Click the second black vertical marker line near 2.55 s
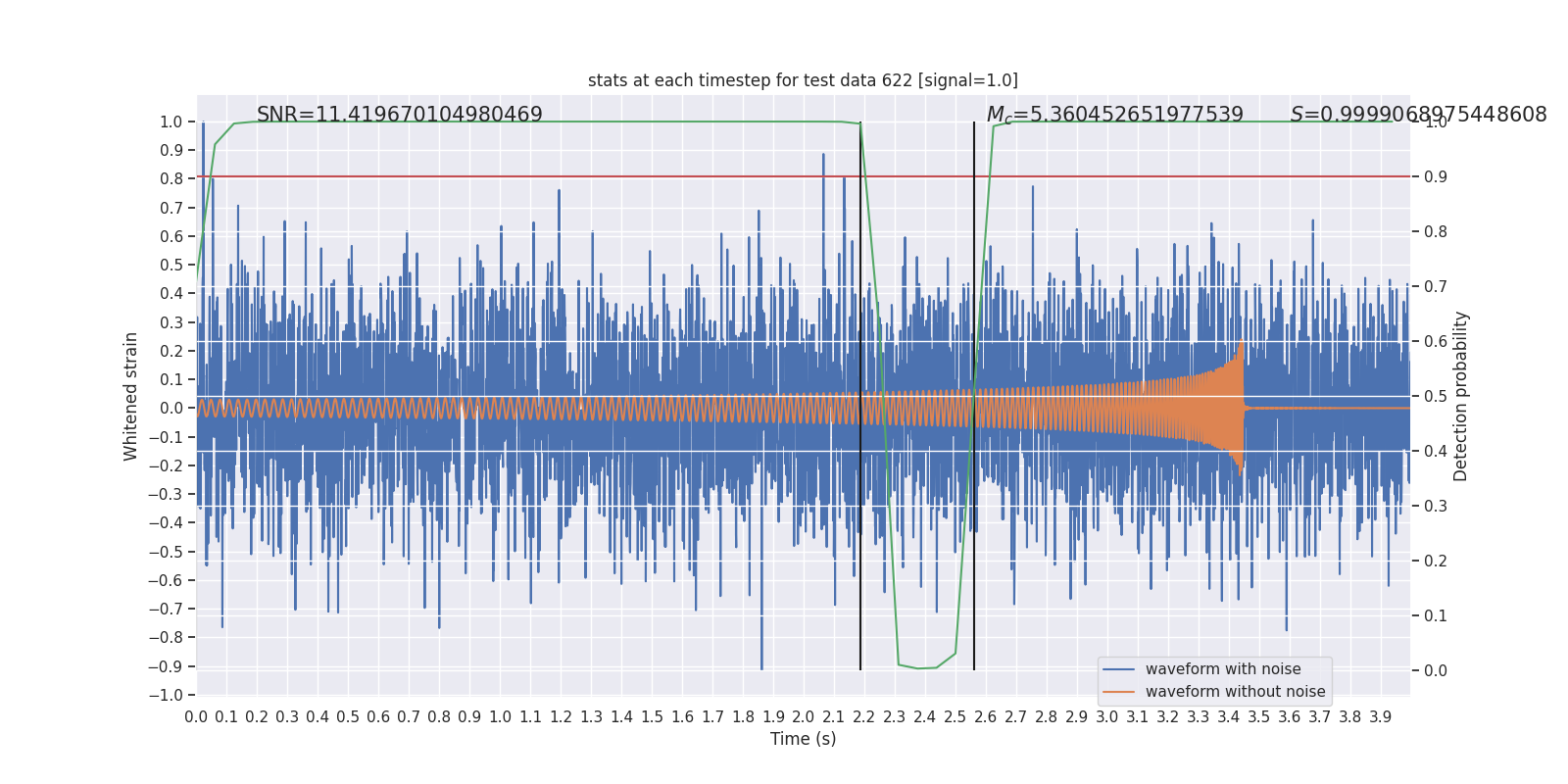 click(x=974, y=396)
